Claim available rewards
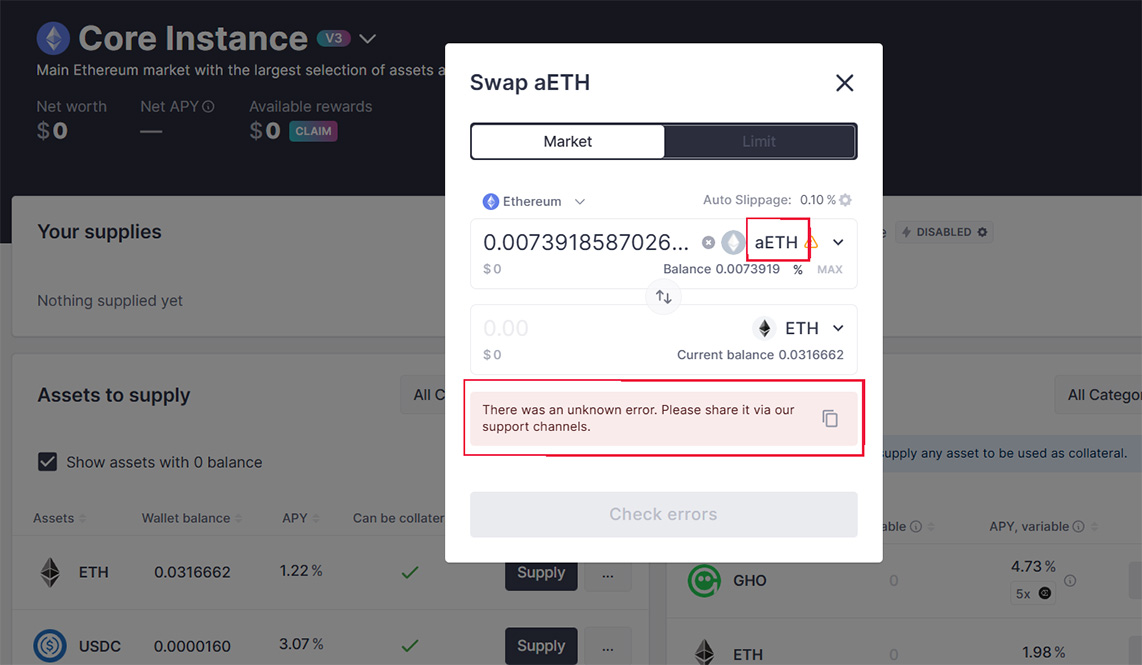This screenshot has height=665, width=1142. pos(313,131)
